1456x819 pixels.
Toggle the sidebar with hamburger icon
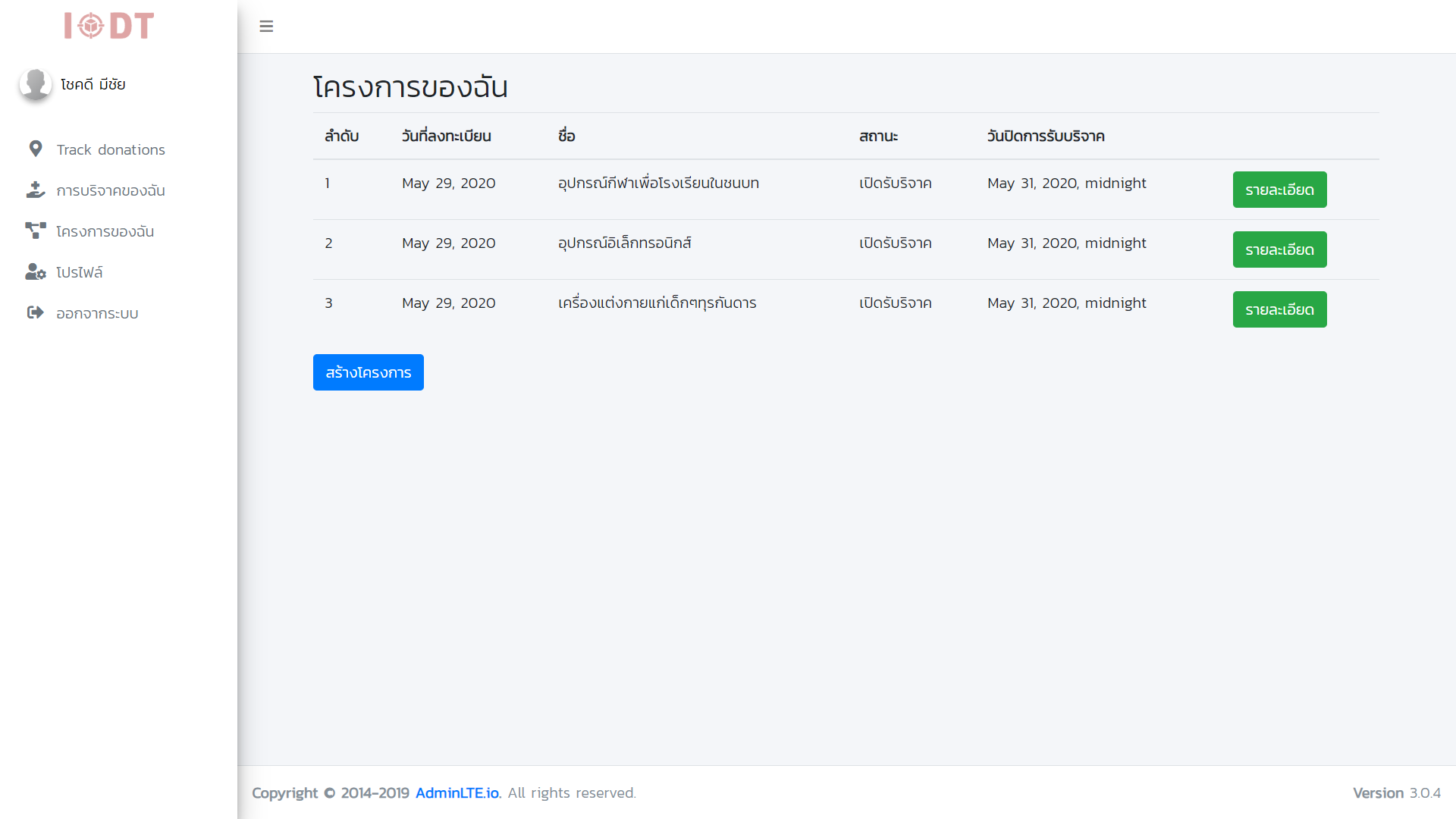(x=266, y=27)
